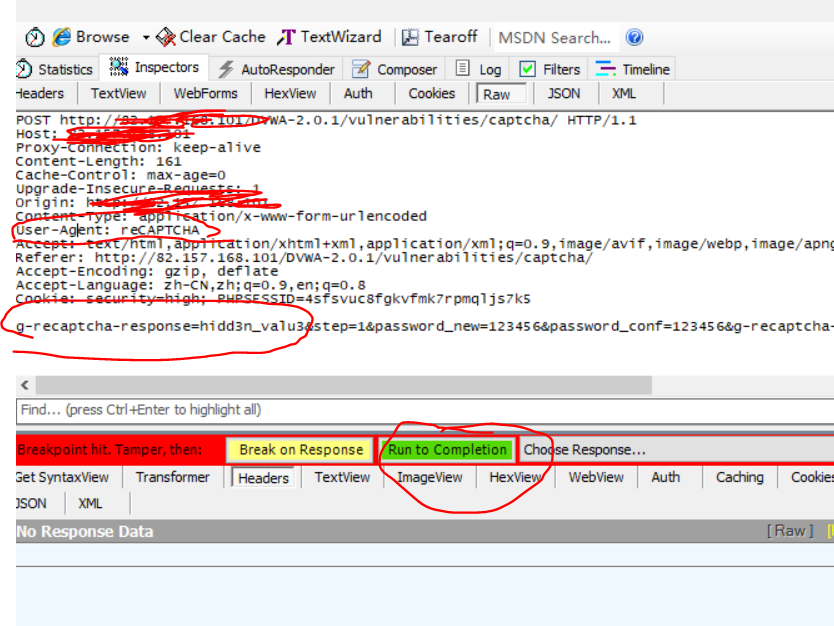Open the Log tab
The height and width of the screenshot is (626, 834).
pyautogui.click(x=479, y=69)
